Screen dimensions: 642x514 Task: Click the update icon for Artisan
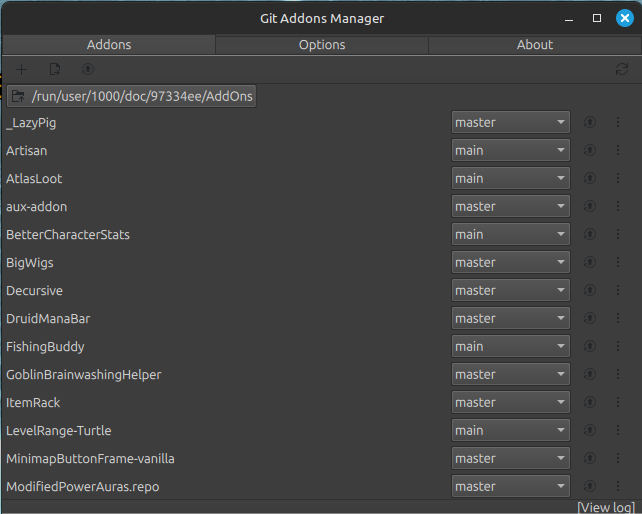pos(590,150)
